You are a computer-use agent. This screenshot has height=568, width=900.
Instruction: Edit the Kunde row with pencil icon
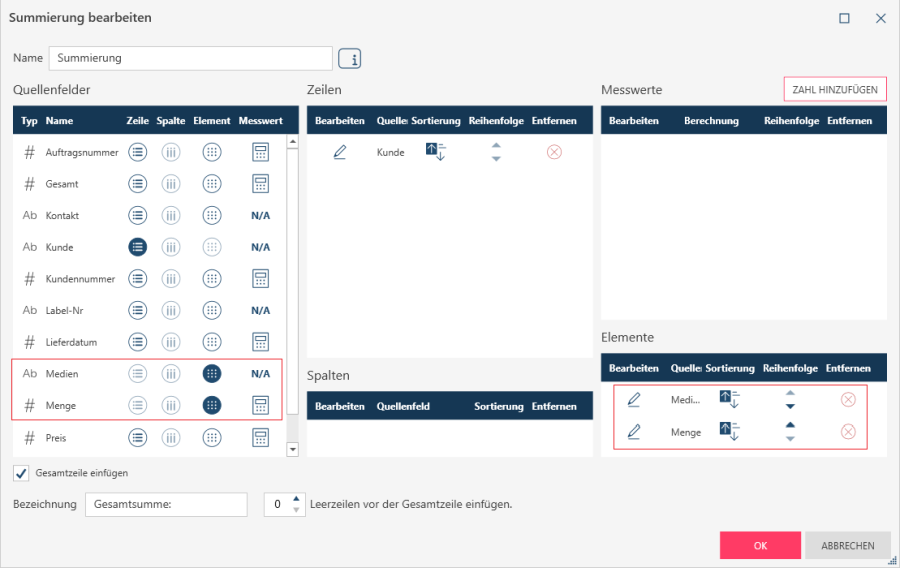pos(340,152)
